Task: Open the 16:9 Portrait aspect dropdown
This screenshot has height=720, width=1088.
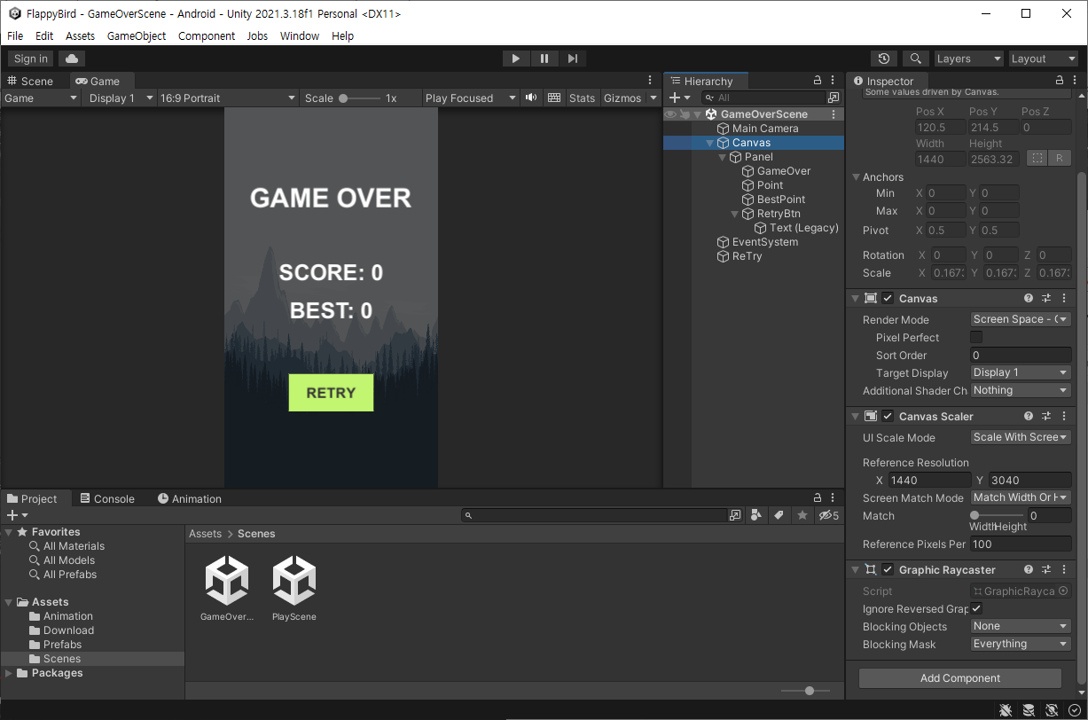Action: click(x=228, y=98)
